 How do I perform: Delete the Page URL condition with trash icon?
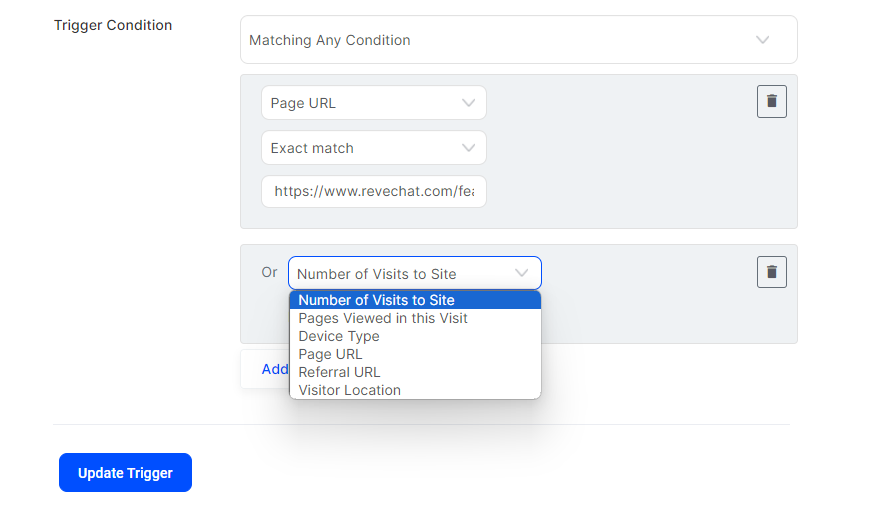point(771,101)
